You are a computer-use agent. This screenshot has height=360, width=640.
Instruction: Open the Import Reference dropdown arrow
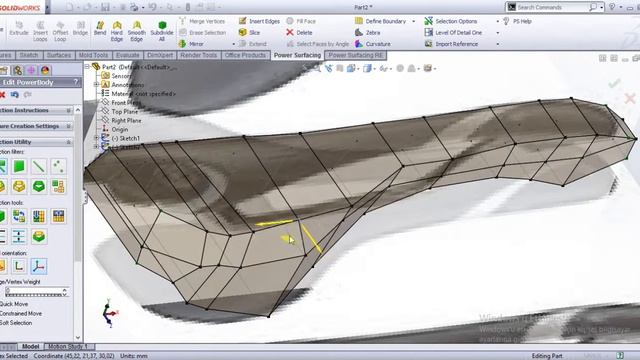(498, 44)
